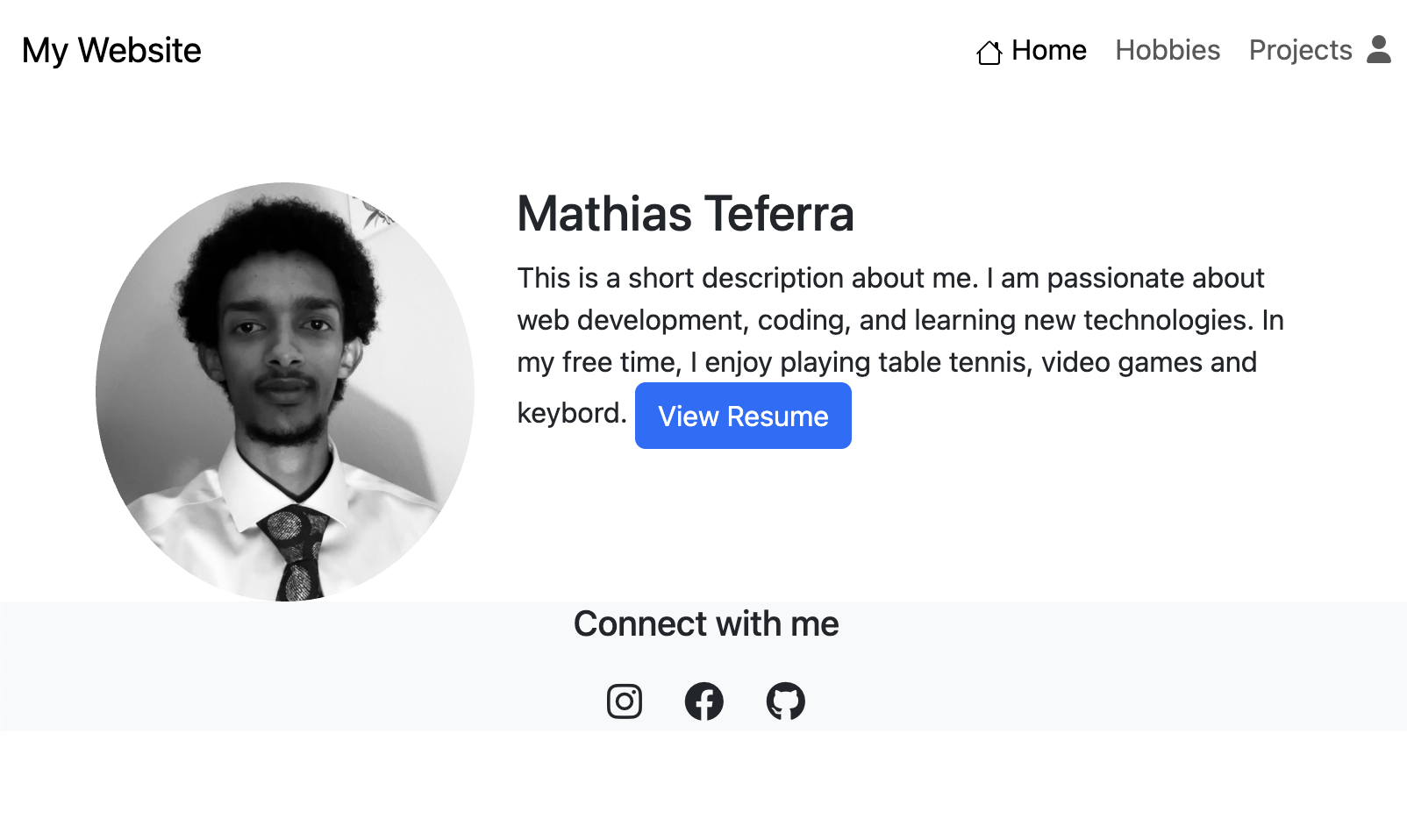Click the line starting my free time

point(886,362)
